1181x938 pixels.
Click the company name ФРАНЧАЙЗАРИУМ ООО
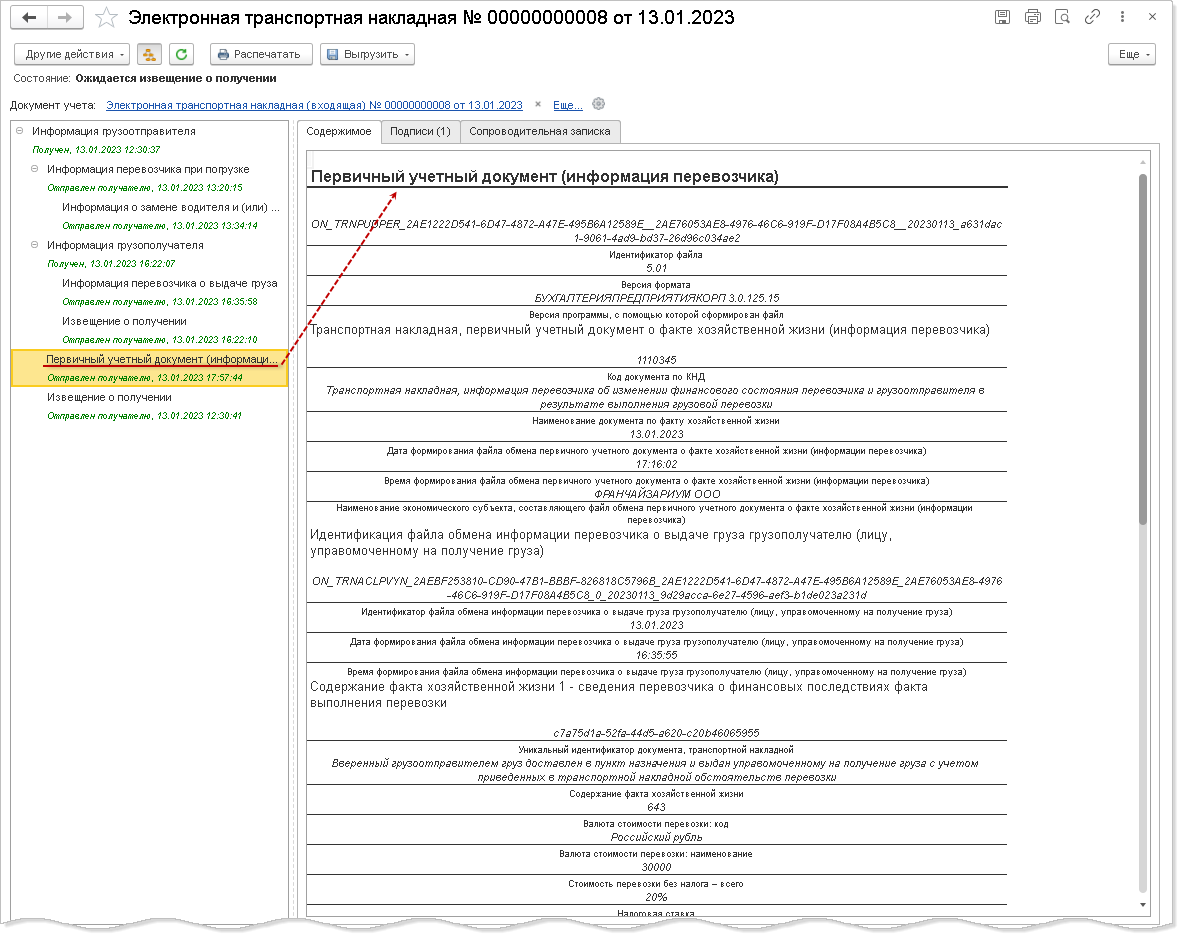(657, 494)
